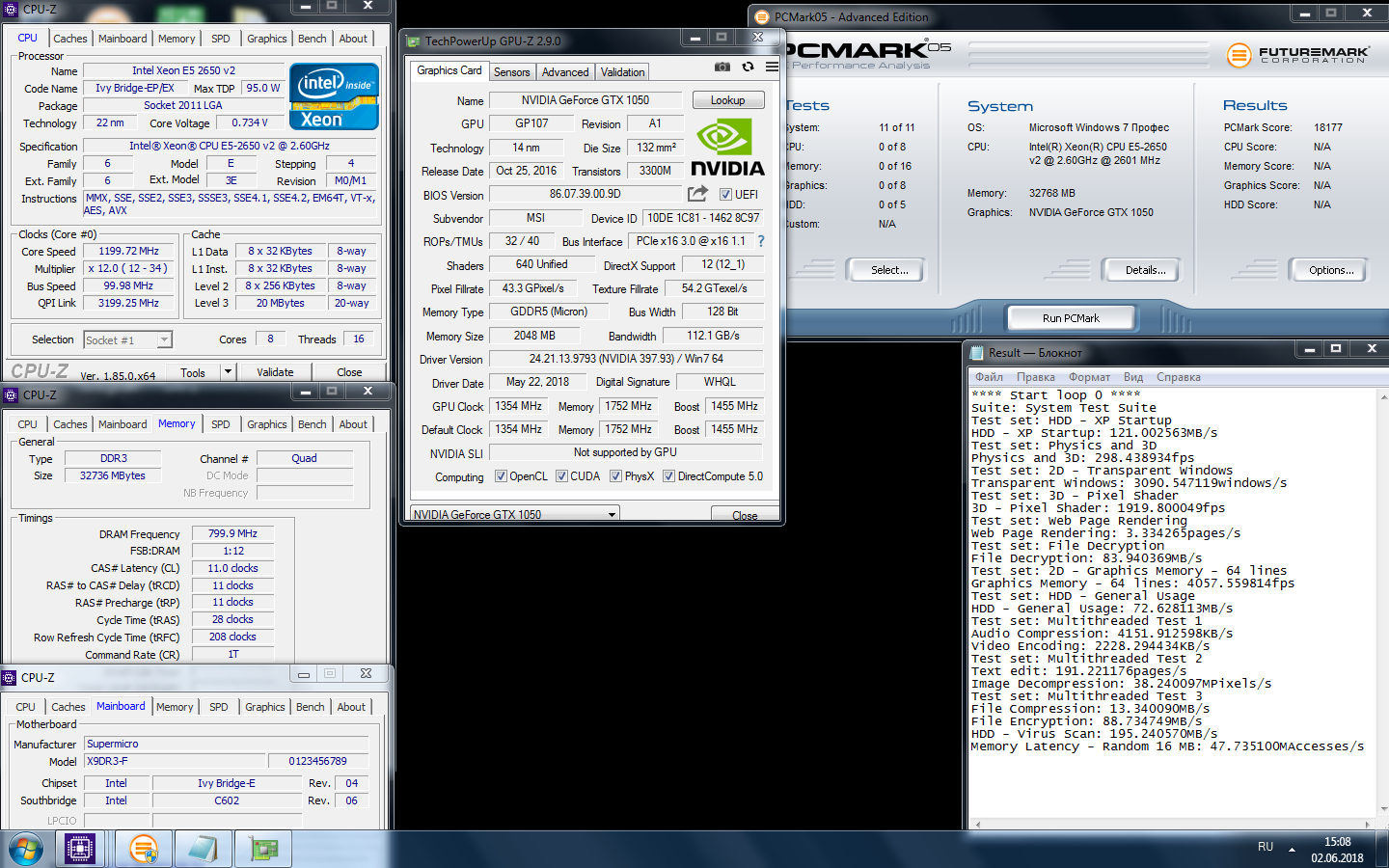The image size is (1389, 868).
Task: Click the GPU-Z taskbar icon
Action: click(x=263, y=850)
